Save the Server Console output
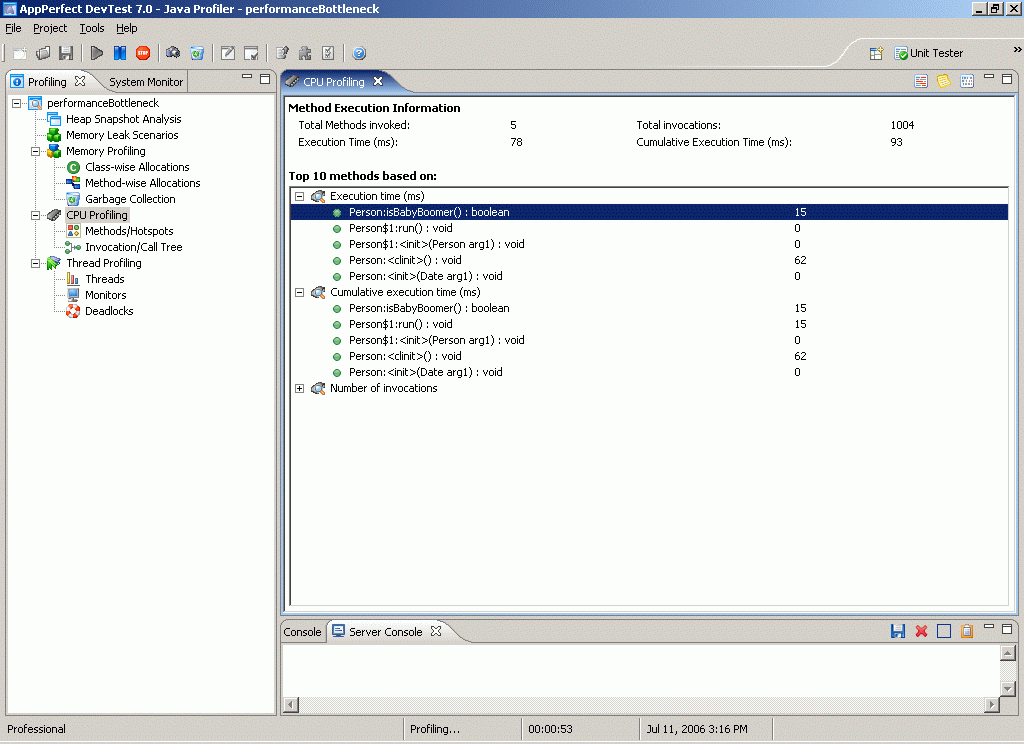1024x744 pixels. coord(898,631)
